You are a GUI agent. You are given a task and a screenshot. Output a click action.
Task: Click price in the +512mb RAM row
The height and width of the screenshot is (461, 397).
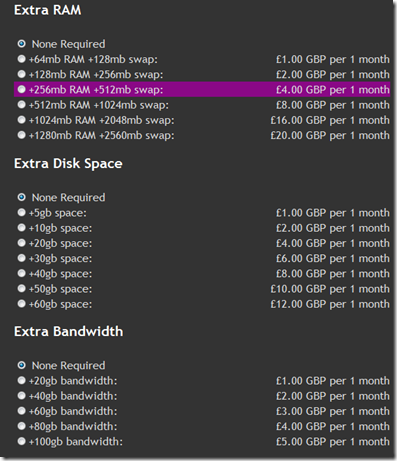[333, 105]
